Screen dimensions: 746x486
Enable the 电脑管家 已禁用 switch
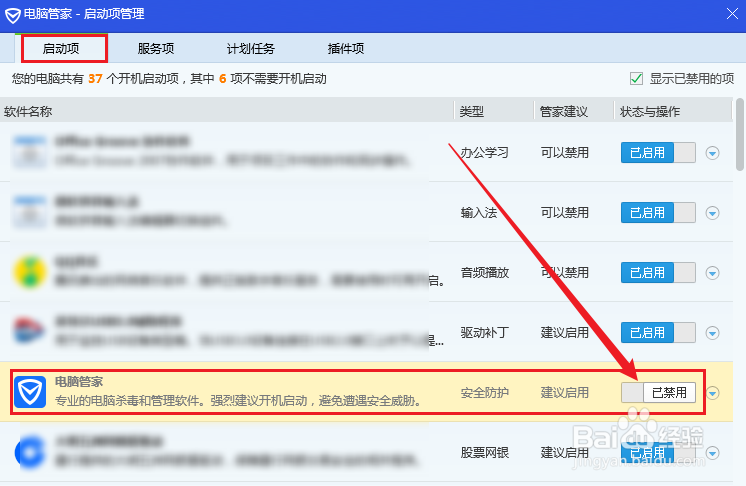pyautogui.click(x=658, y=393)
